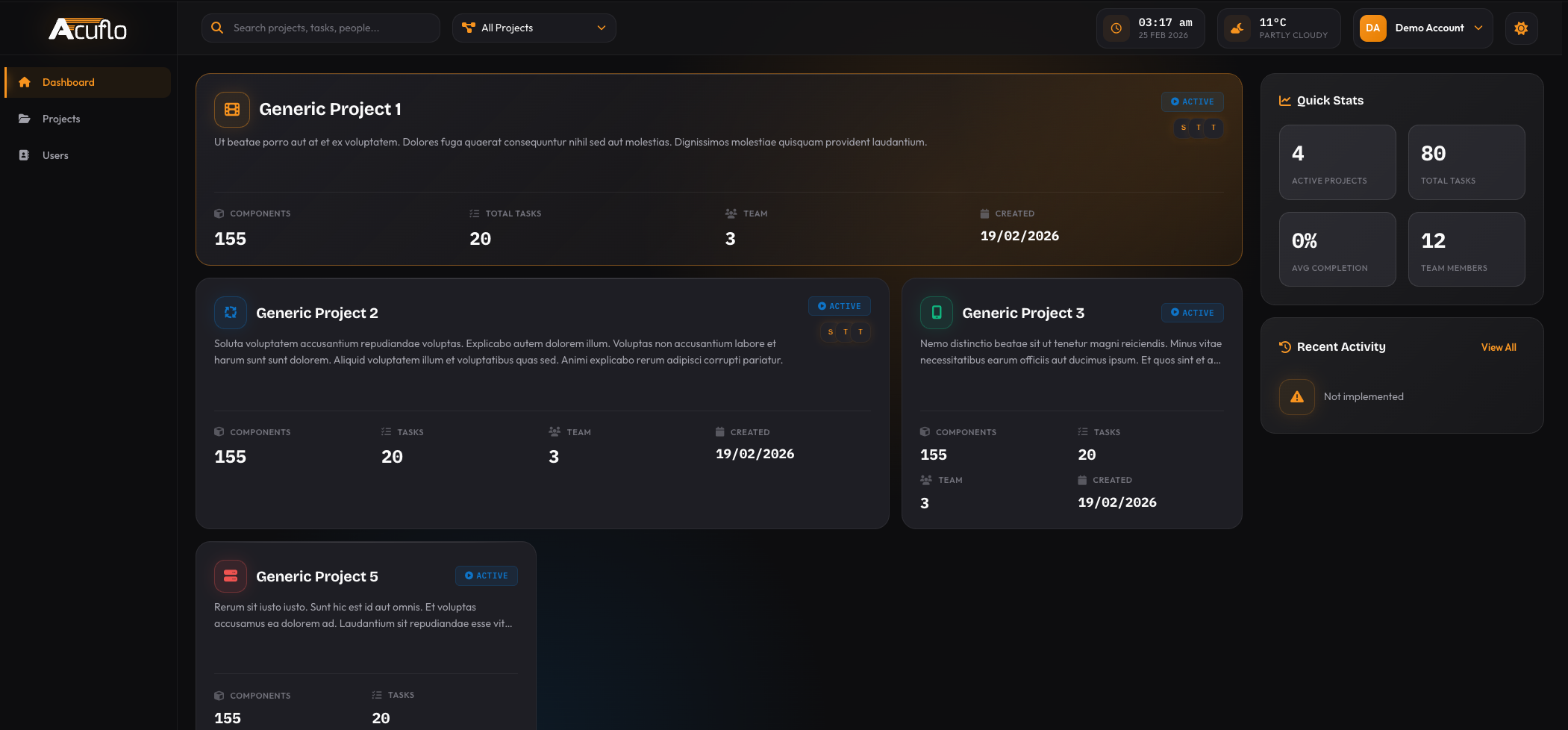Click the Generic Project 3 mobile icon

pos(937,313)
